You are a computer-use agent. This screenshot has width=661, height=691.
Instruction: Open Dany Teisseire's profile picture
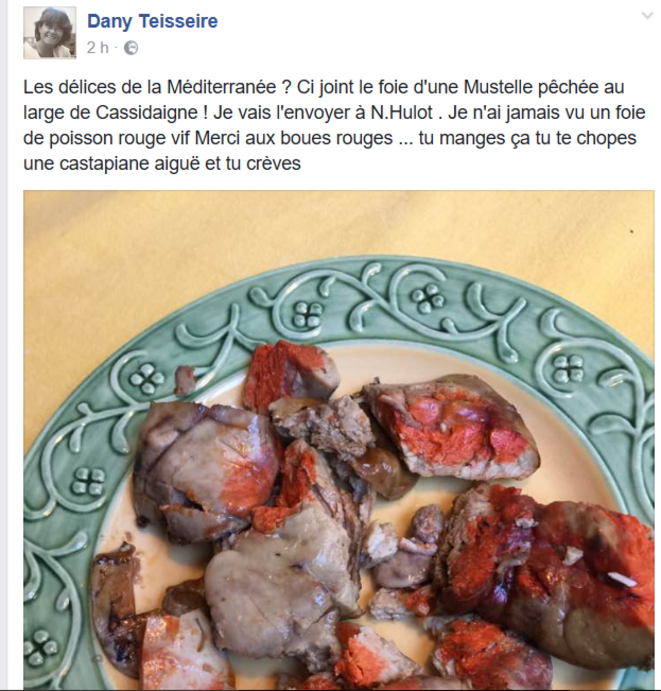click(49, 33)
